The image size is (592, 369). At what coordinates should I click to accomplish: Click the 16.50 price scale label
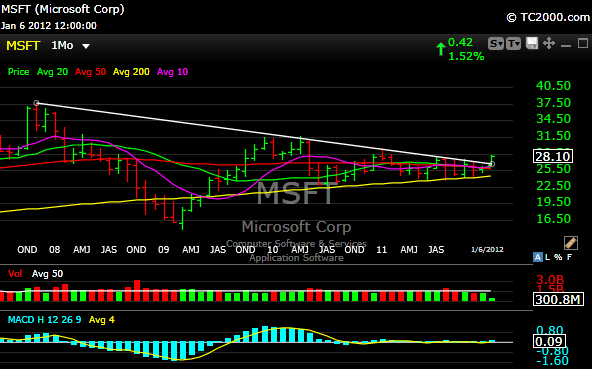(x=553, y=219)
